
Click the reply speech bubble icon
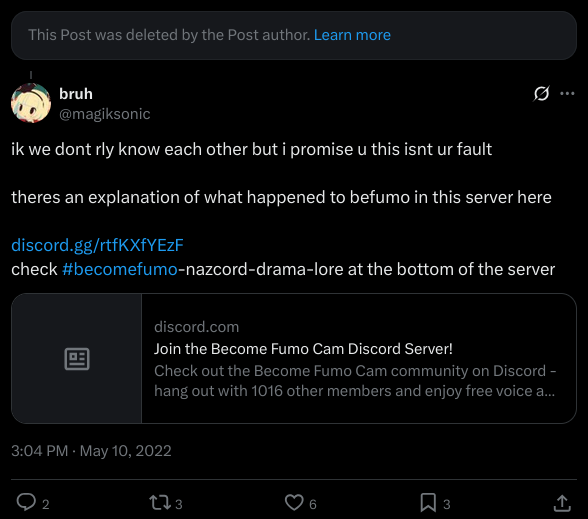point(26,502)
